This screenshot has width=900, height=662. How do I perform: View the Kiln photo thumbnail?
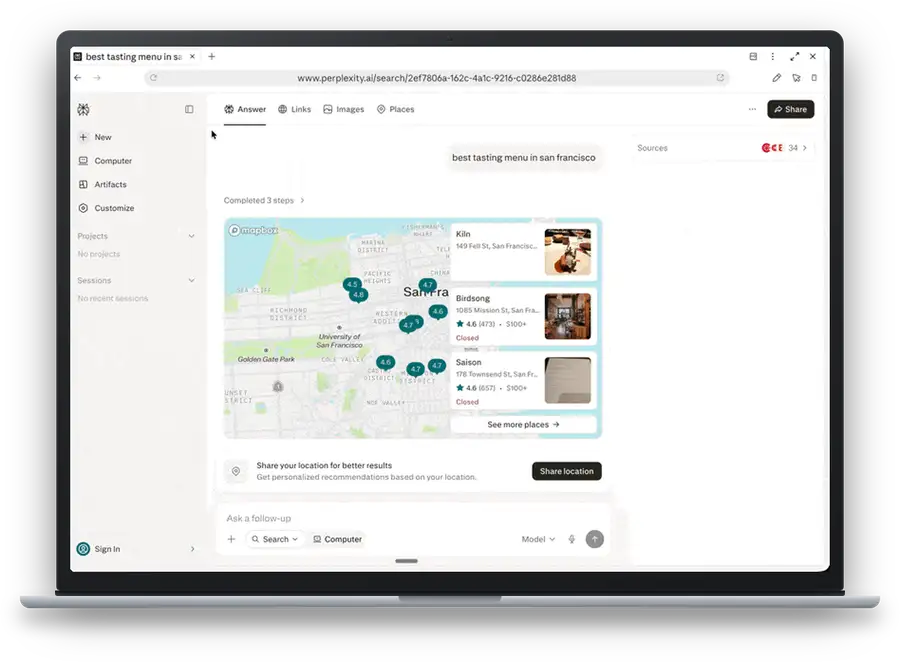pyautogui.click(x=568, y=251)
